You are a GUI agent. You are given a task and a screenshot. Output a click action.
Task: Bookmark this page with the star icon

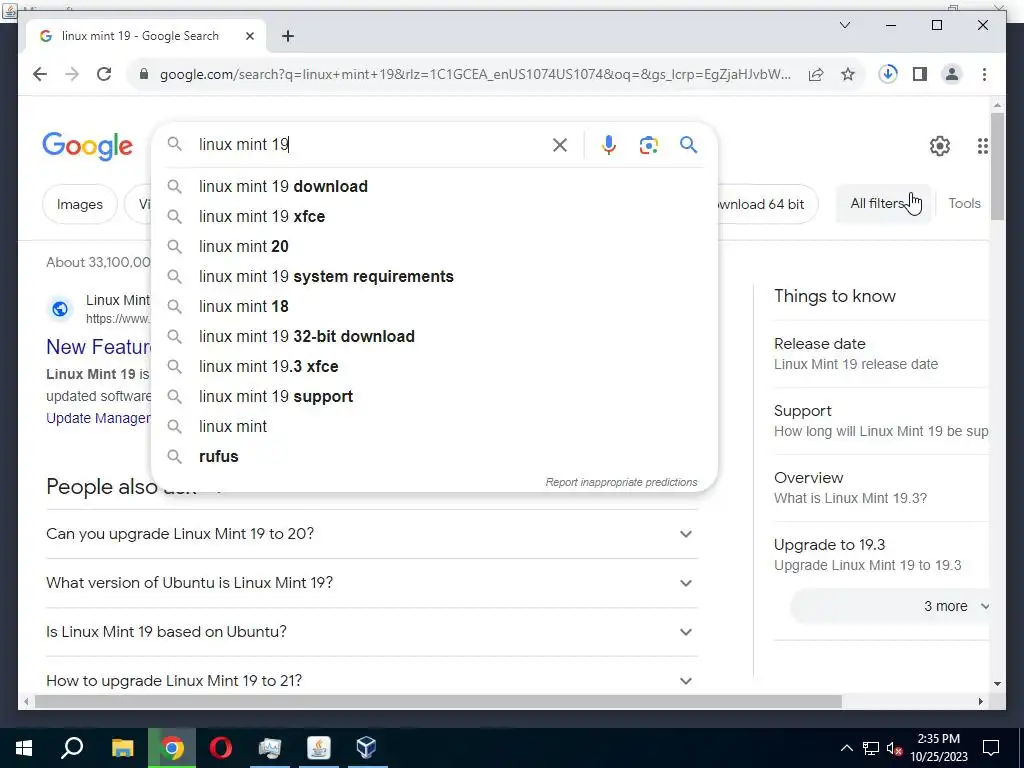848,74
